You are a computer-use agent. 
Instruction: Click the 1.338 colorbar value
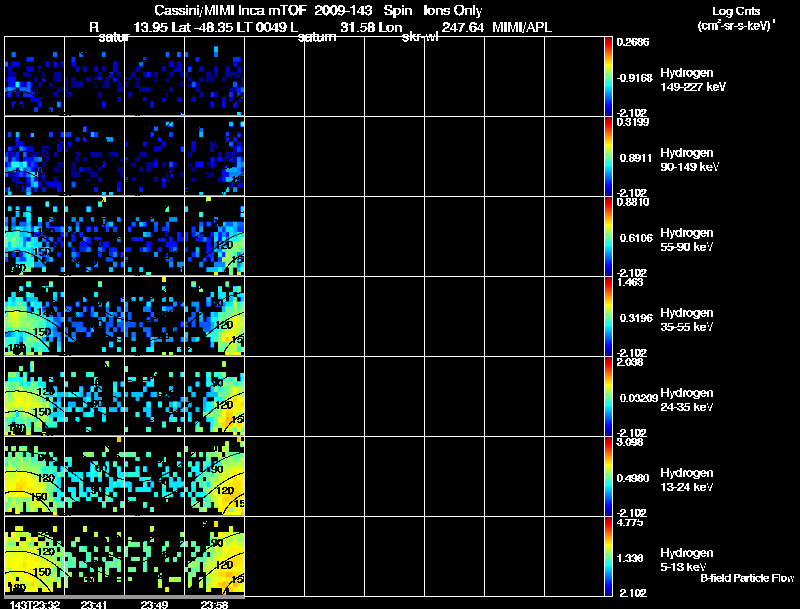click(630, 558)
